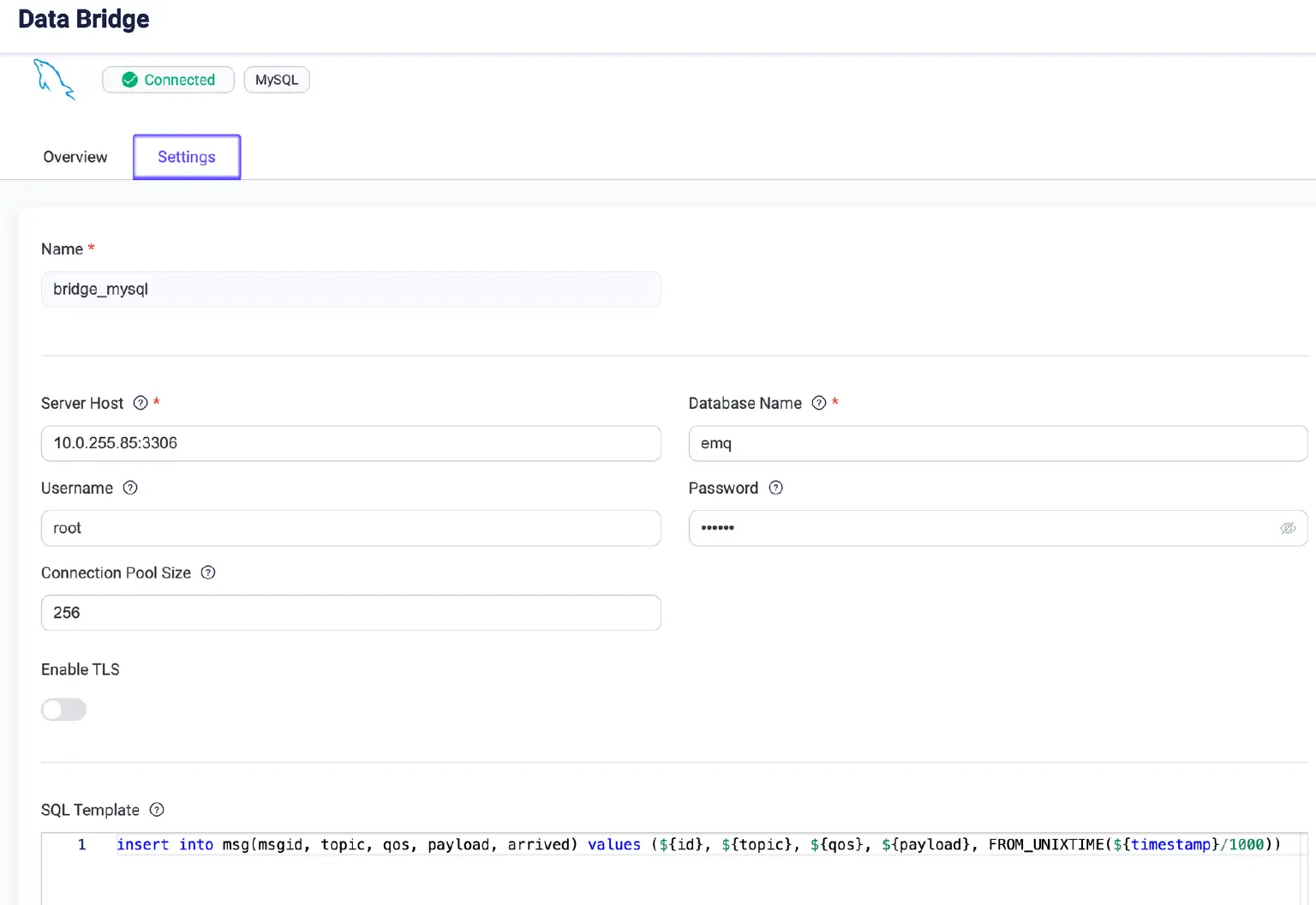Click the Username field showing root

pos(351,528)
